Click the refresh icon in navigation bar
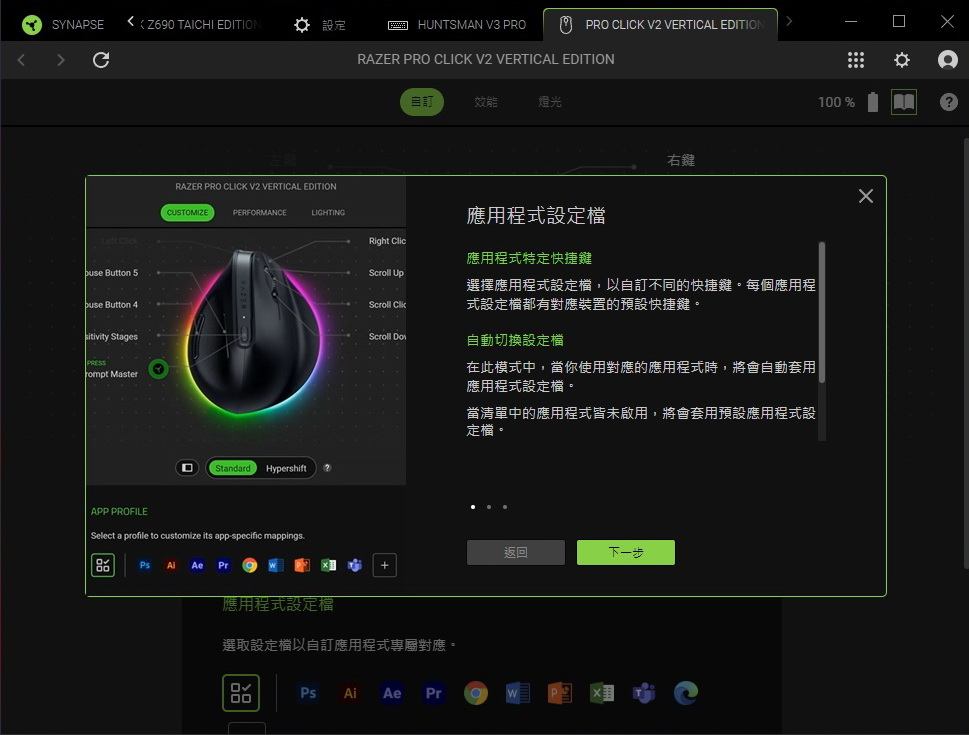Viewport: 969px width, 735px height. 101,60
